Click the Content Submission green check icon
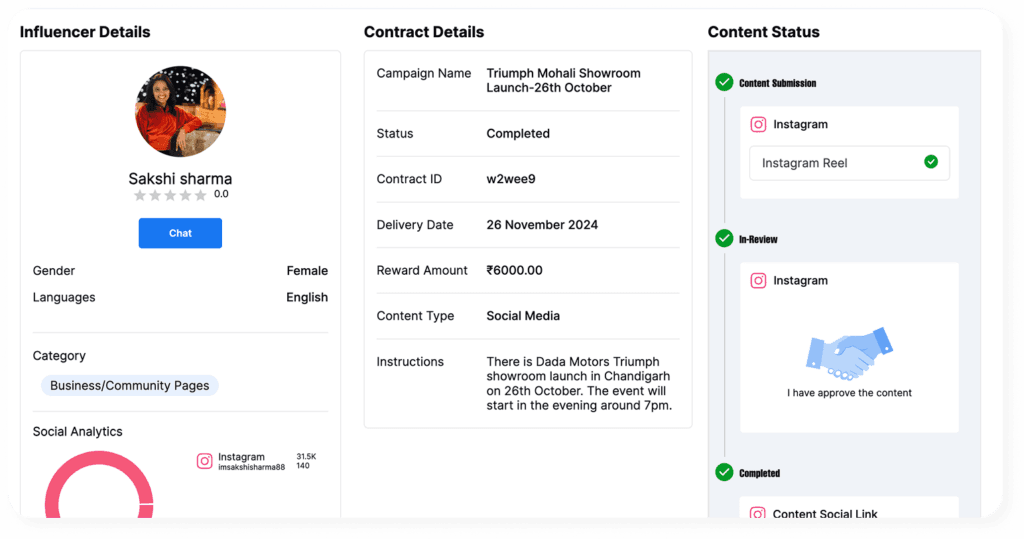The width and height of the screenshot is (1024, 539). tap(724, 82)
